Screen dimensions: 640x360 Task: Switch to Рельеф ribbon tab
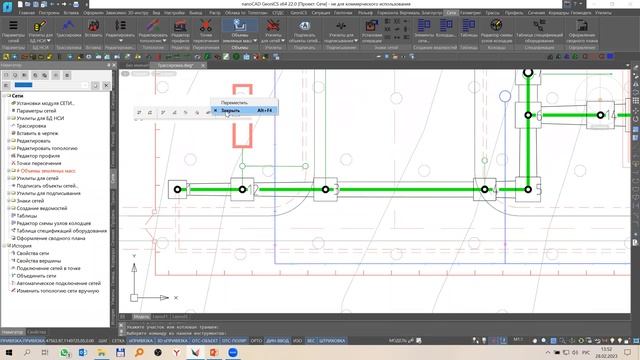[365, 13]
